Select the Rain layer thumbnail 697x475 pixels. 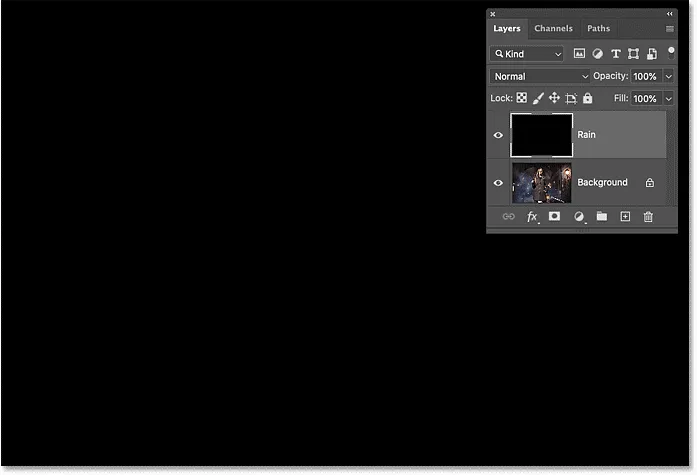tap(541, 135)
